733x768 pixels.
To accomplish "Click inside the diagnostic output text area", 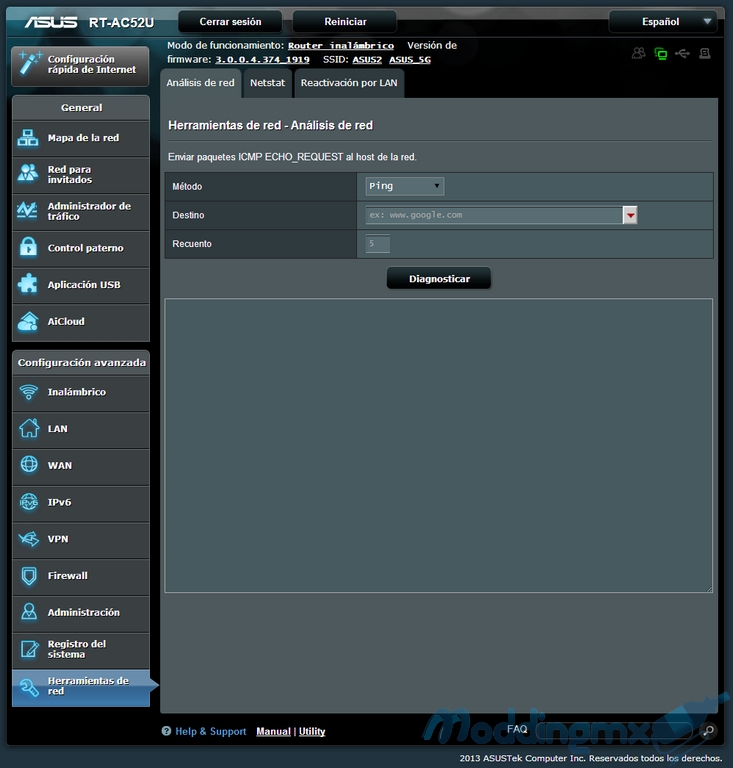I will (x=439, y=445).
